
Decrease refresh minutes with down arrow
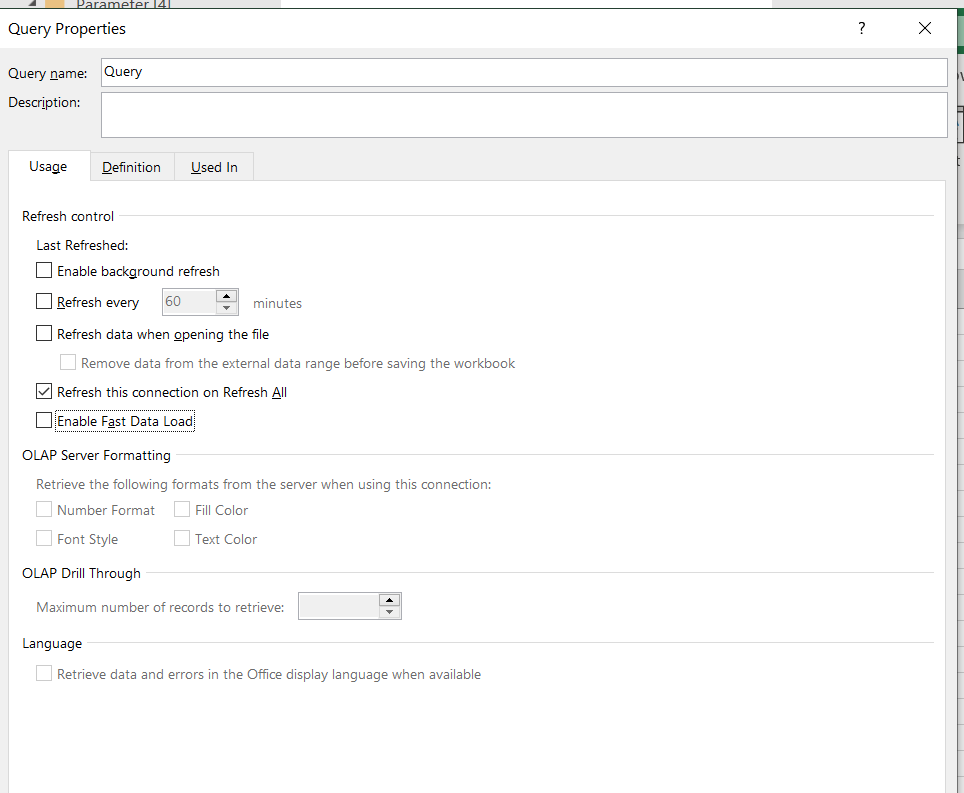[226, 308]
